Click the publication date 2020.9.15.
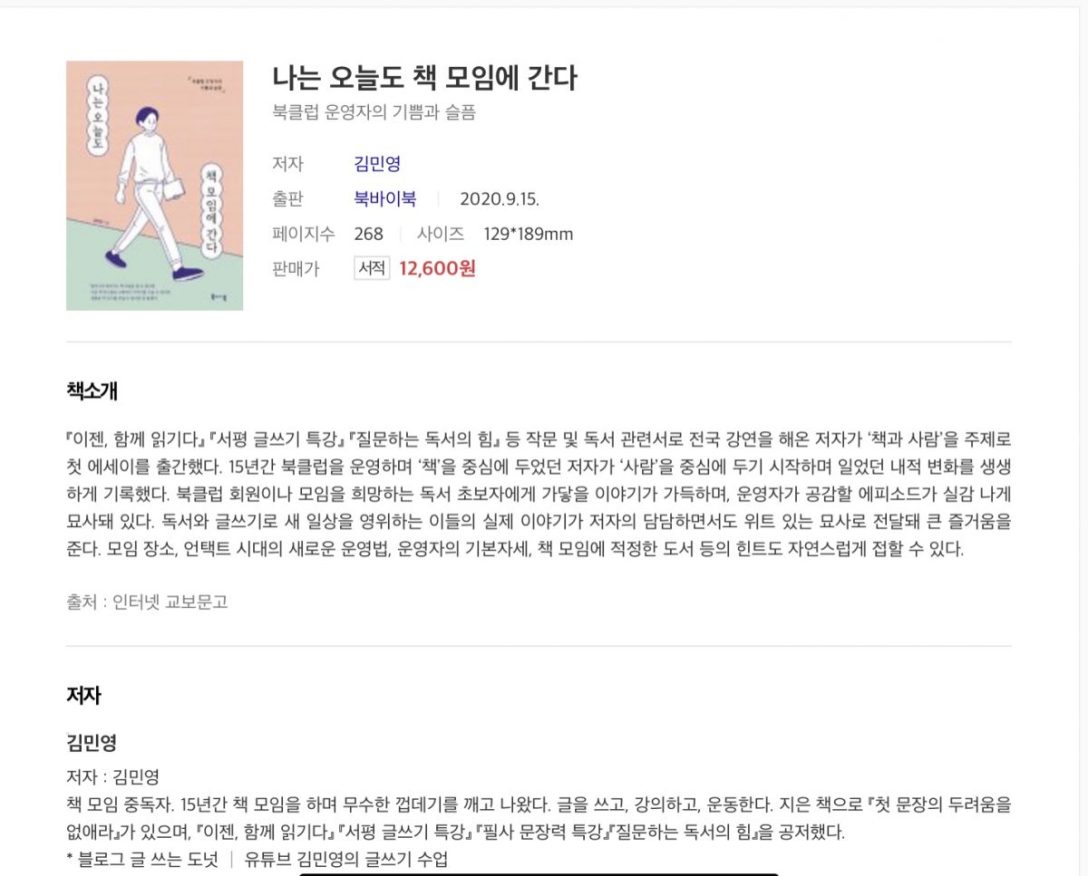This screenshot has height=876, width=1088. [499, 199]
